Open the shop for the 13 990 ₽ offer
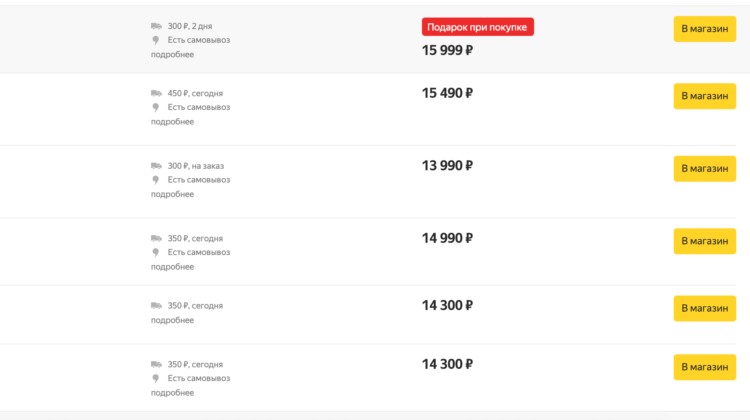 tap(705, 169)
